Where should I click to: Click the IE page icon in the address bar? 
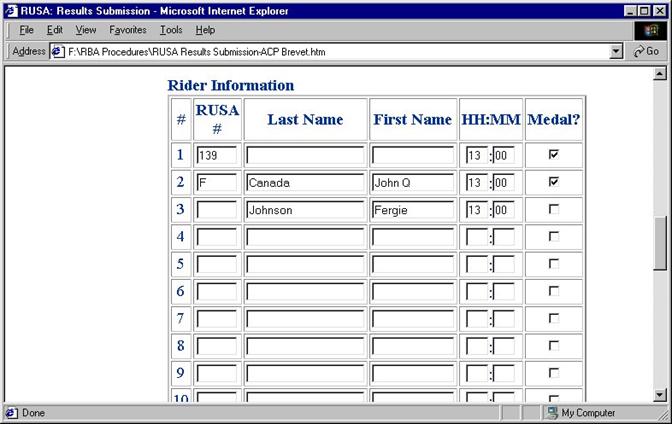coord(58,51)
